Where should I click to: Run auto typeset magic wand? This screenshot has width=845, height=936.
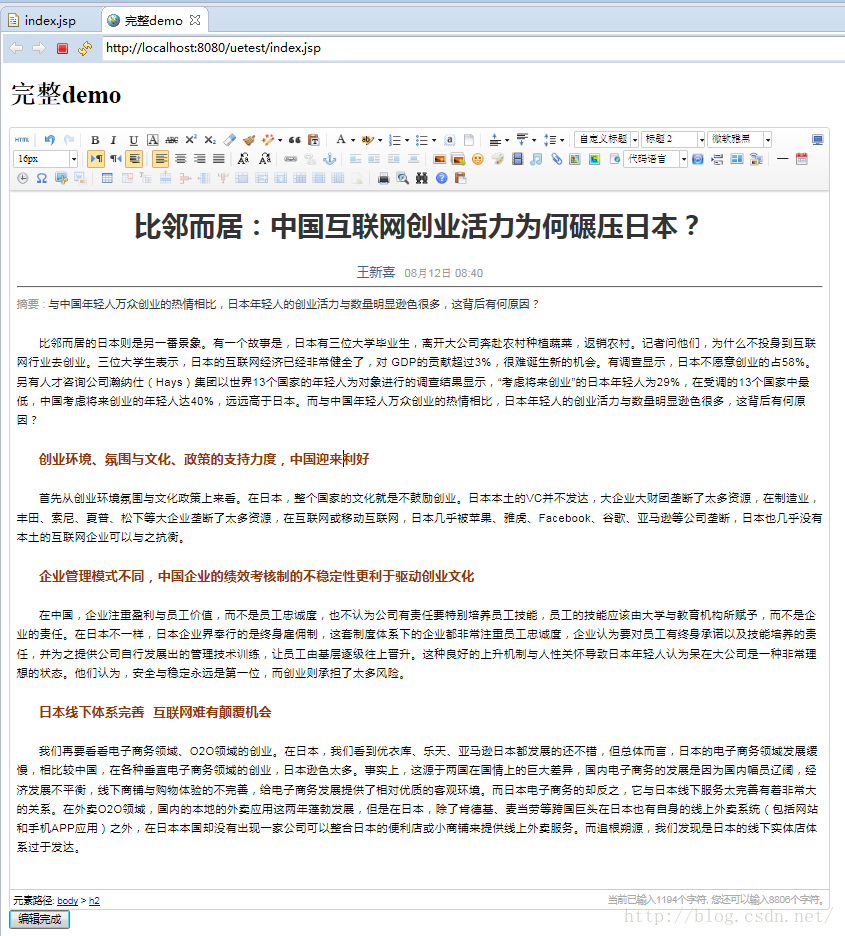point(267,140)
